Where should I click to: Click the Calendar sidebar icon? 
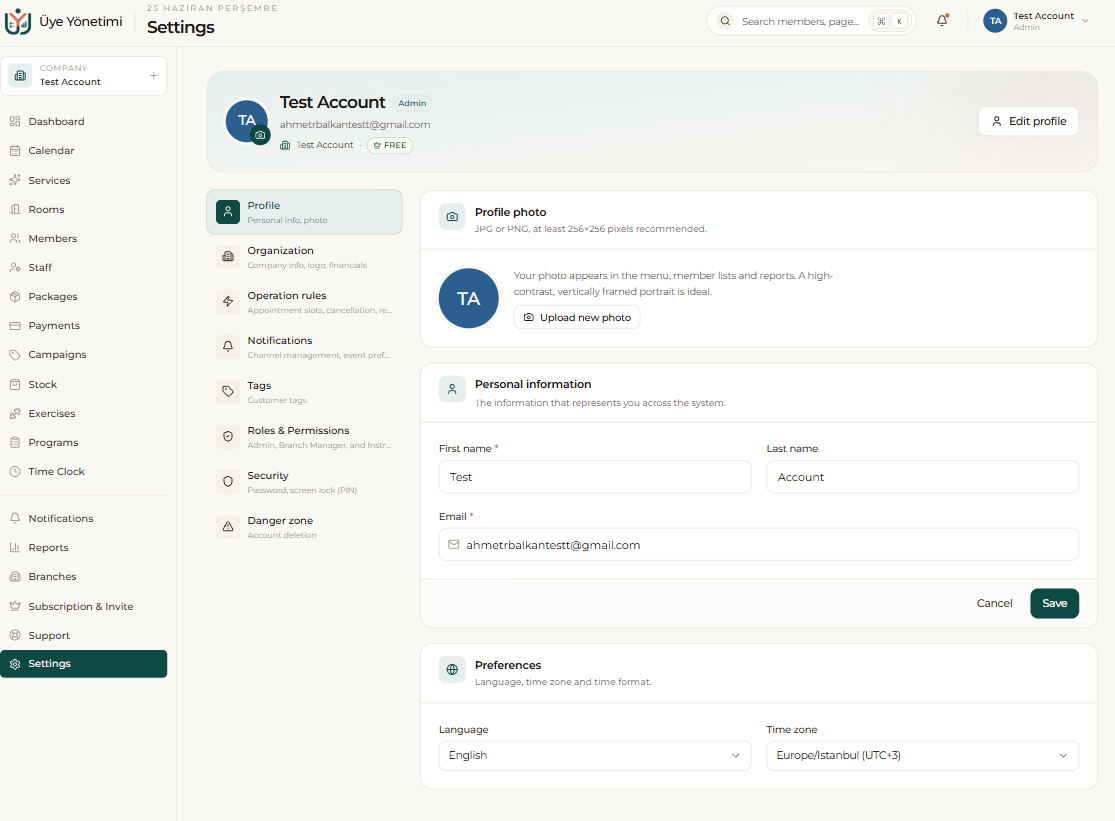[15, 151]
